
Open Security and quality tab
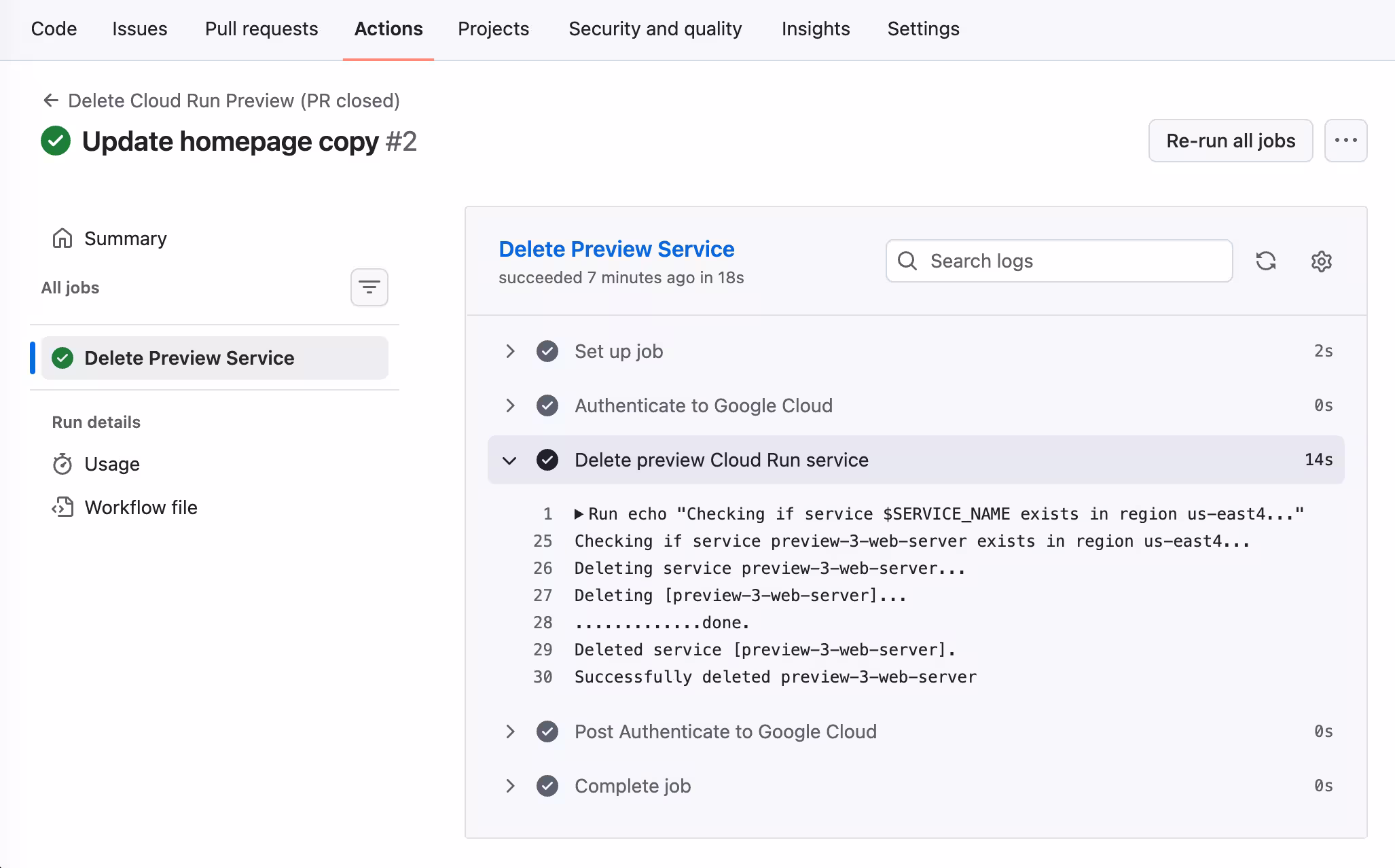click(x=655, y=29)
